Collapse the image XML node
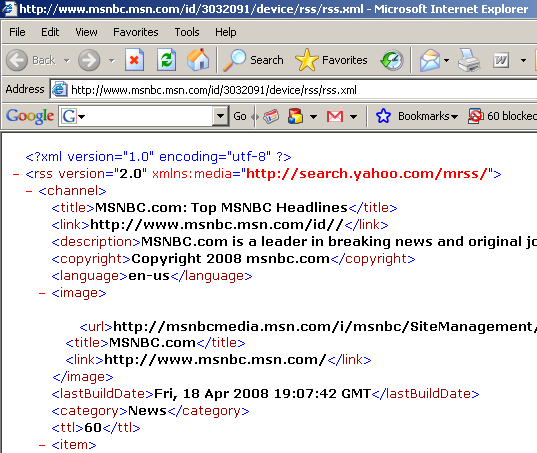The image size is (537, 453). [x=42, y=293]
